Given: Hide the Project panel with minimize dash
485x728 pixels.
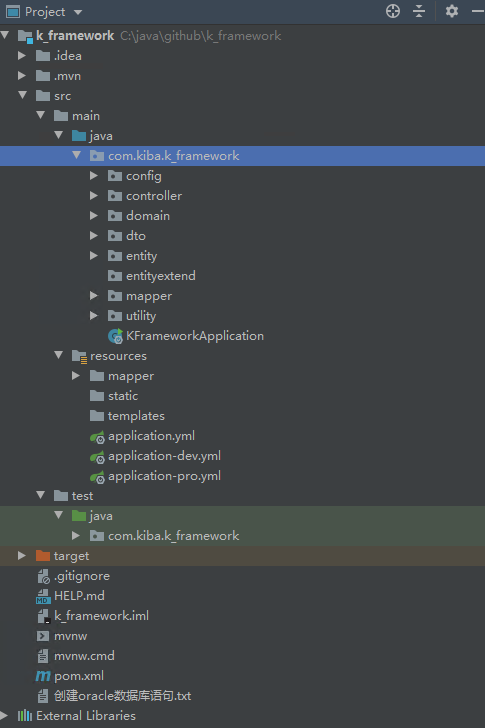Looking at the screenshot, I should [478, 11].
